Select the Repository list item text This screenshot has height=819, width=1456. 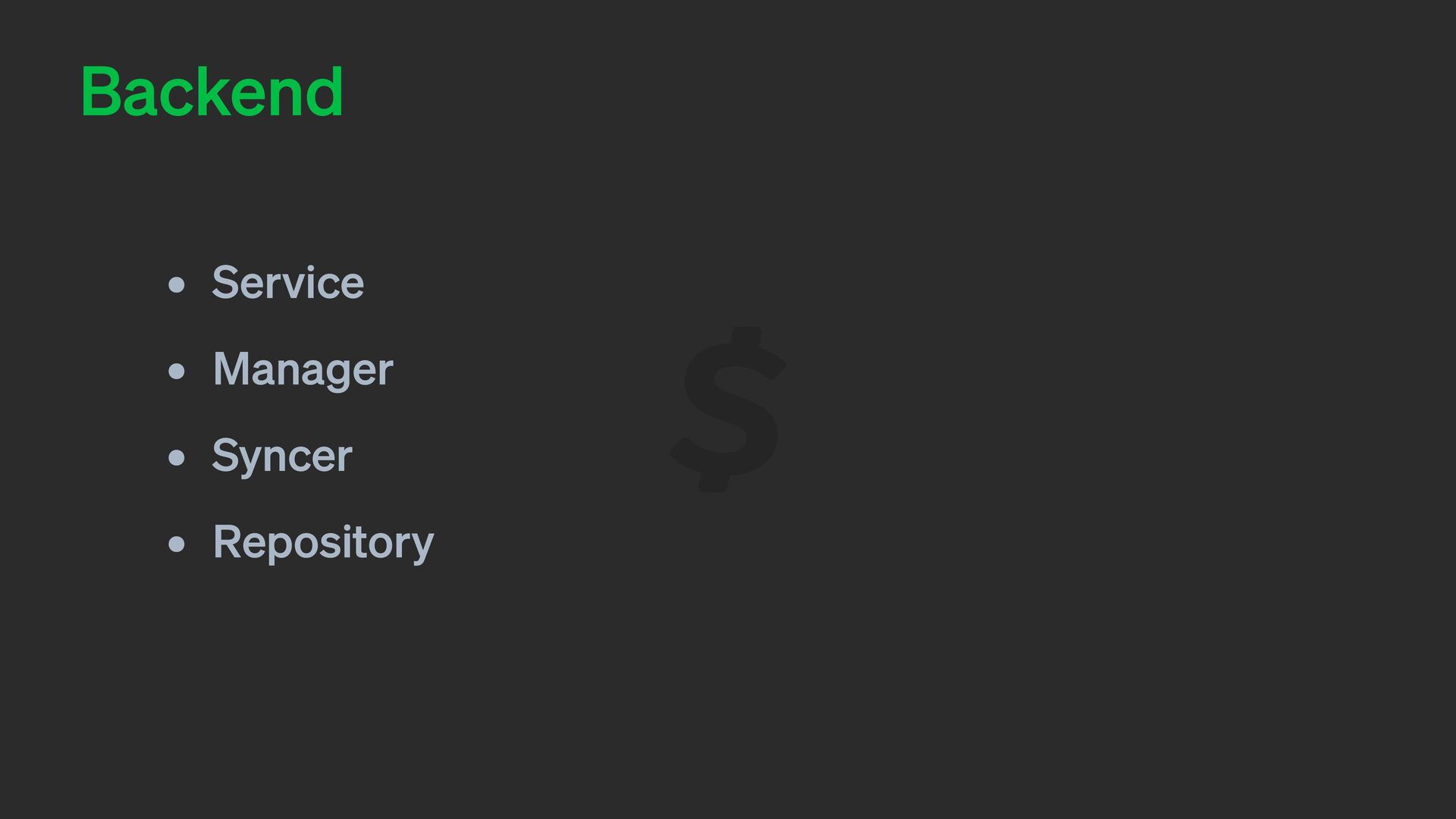(324, 543)
